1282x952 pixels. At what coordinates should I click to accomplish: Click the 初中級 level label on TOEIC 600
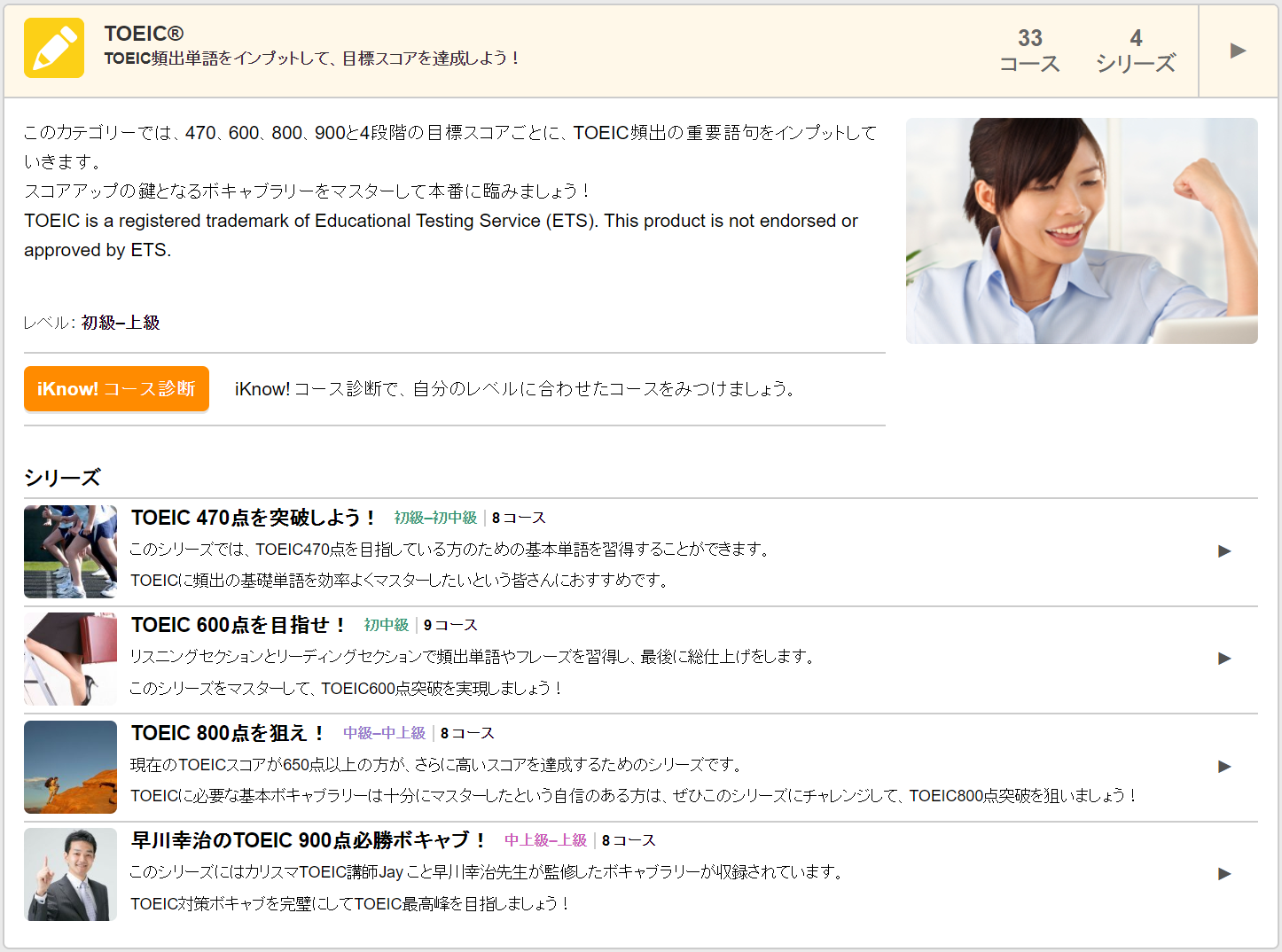pyautogui.click(x=387, y=625)
